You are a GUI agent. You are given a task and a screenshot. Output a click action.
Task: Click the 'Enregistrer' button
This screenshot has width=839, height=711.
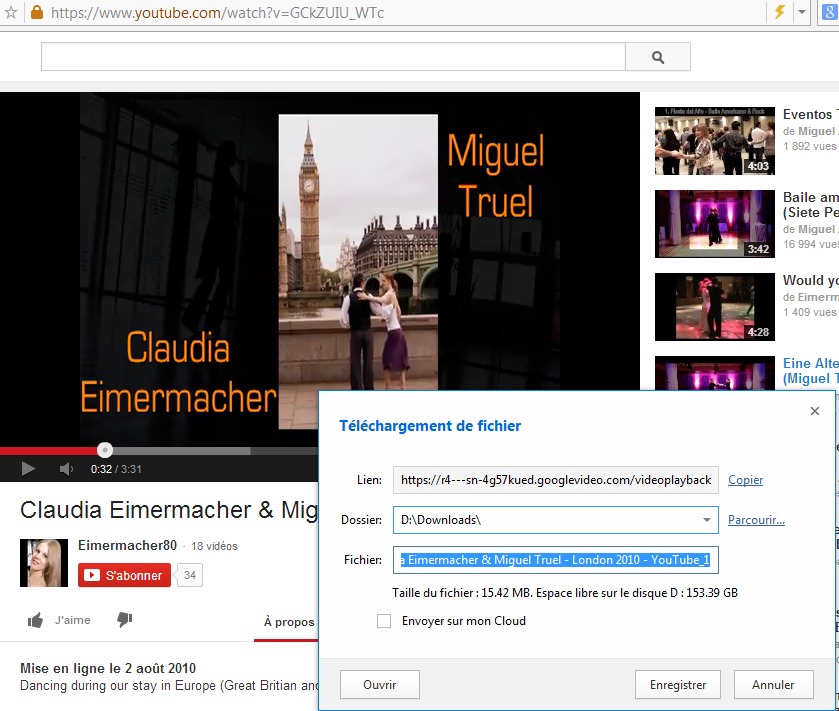[678, 685]
